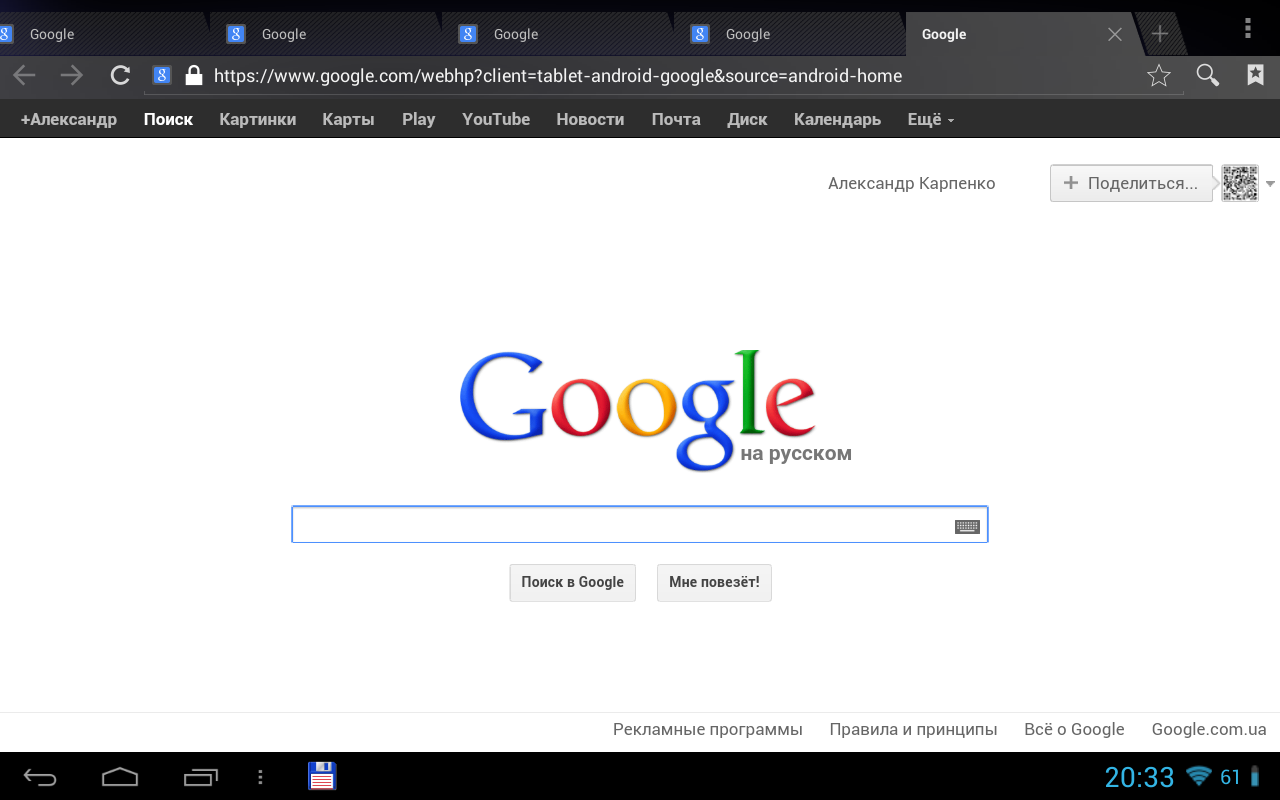Open Карты in Google bar
This screenshot has height=800, width=1280.
coord(348,119)
